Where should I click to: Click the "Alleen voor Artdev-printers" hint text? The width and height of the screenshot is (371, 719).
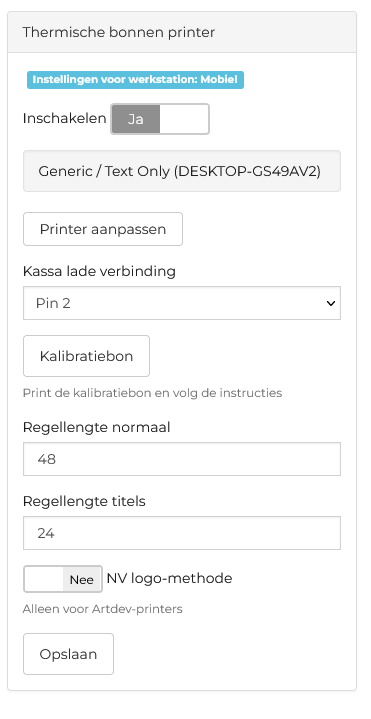click(103, 609)
